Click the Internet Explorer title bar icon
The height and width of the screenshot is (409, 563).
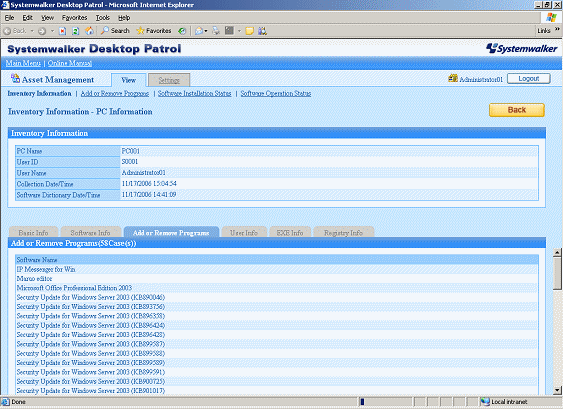point(5,5)
